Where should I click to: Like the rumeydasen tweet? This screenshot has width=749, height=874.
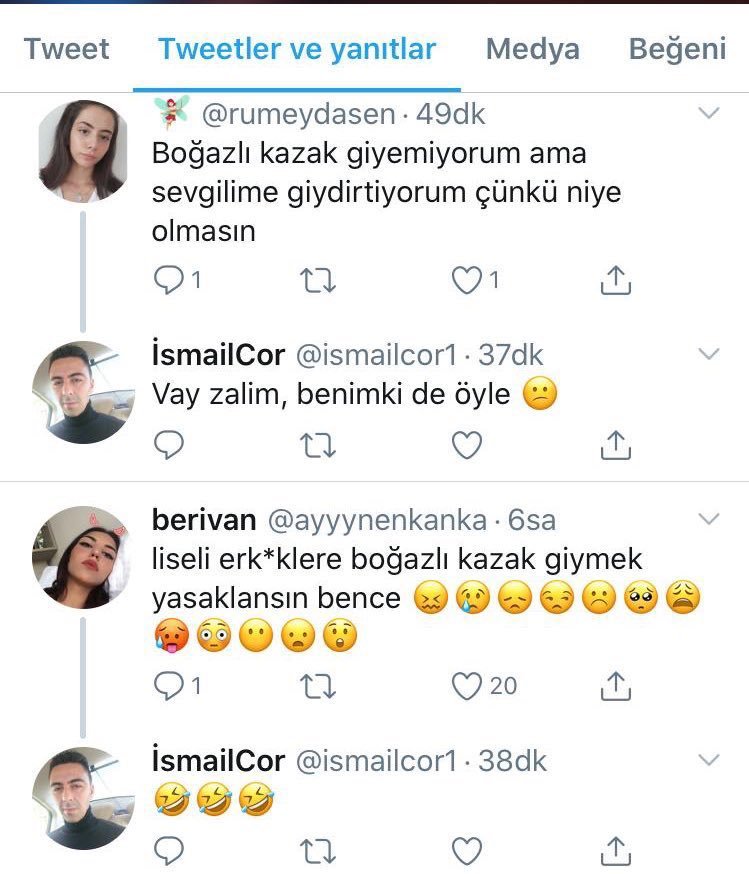[x=467, y=281]
